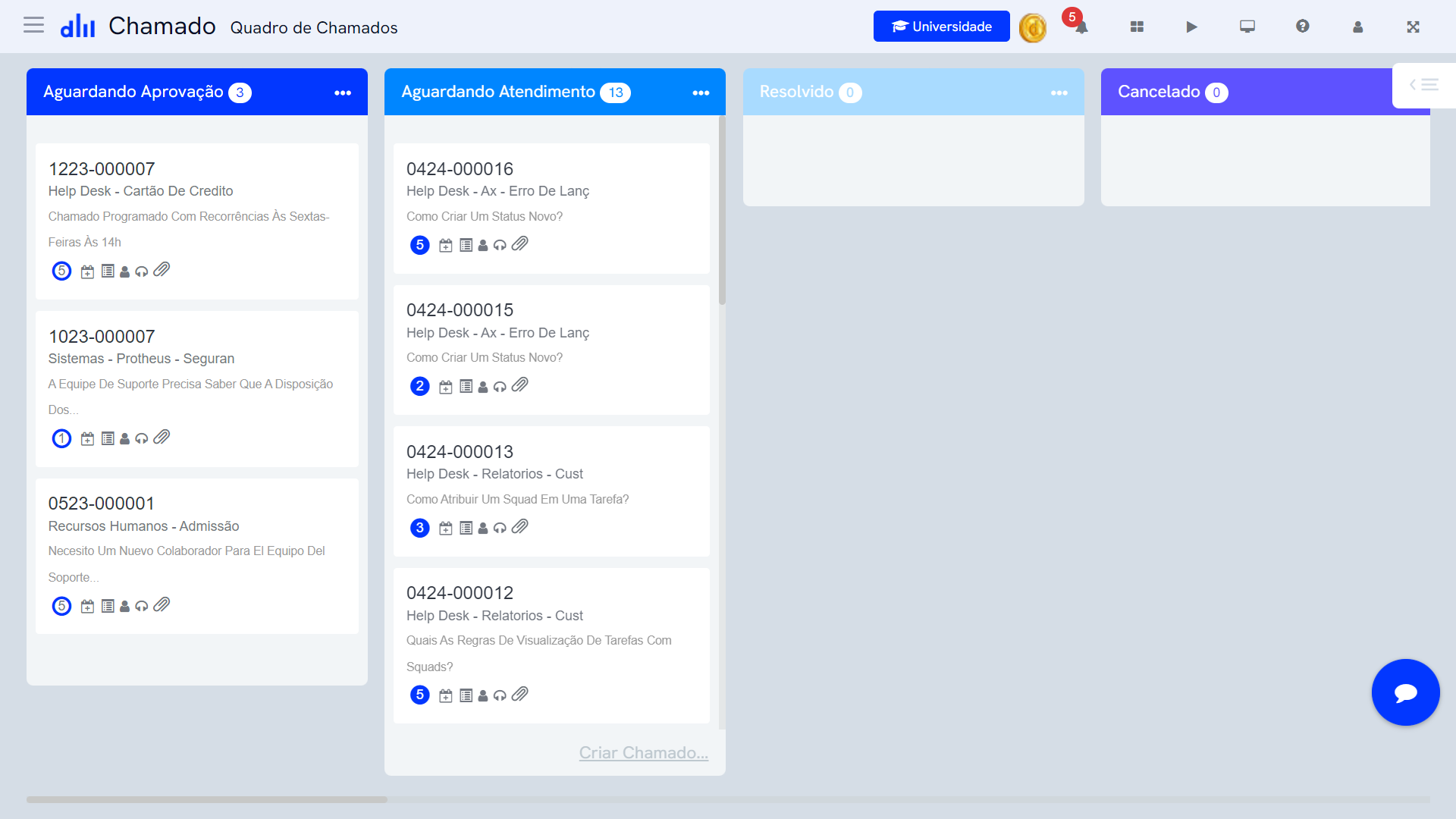Viewport: 1456px width, 819px height.
Task: Open Resolvido column options menu
Action: click(1059, 93)
